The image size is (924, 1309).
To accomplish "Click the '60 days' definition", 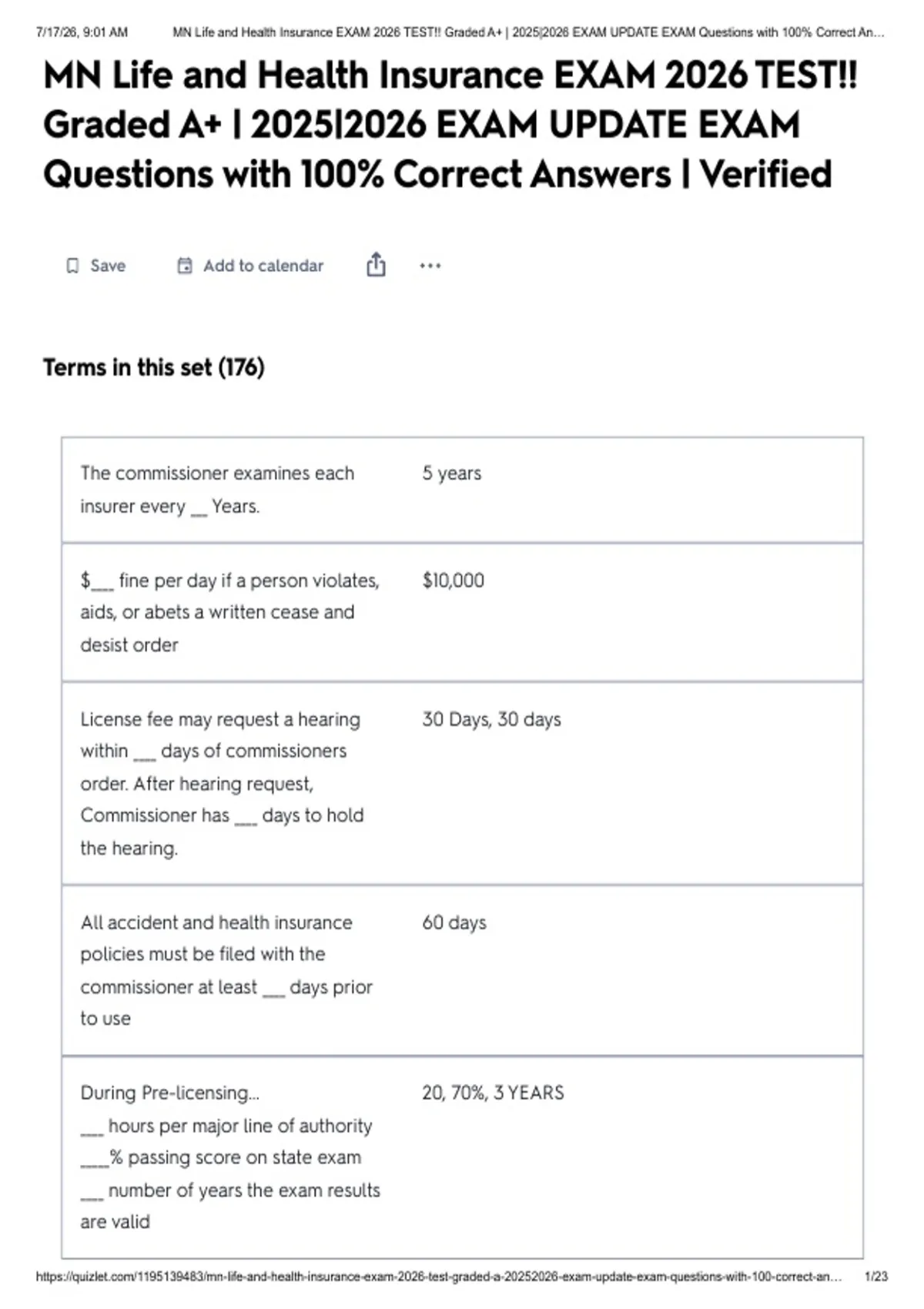I will (x=454, y=922).
